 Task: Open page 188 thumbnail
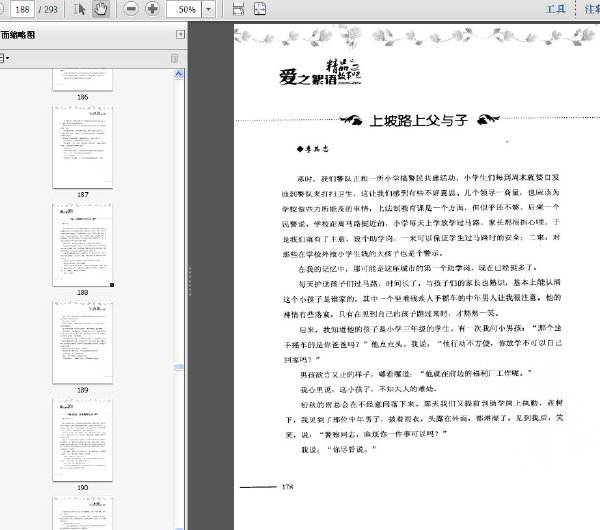(82, 245)
